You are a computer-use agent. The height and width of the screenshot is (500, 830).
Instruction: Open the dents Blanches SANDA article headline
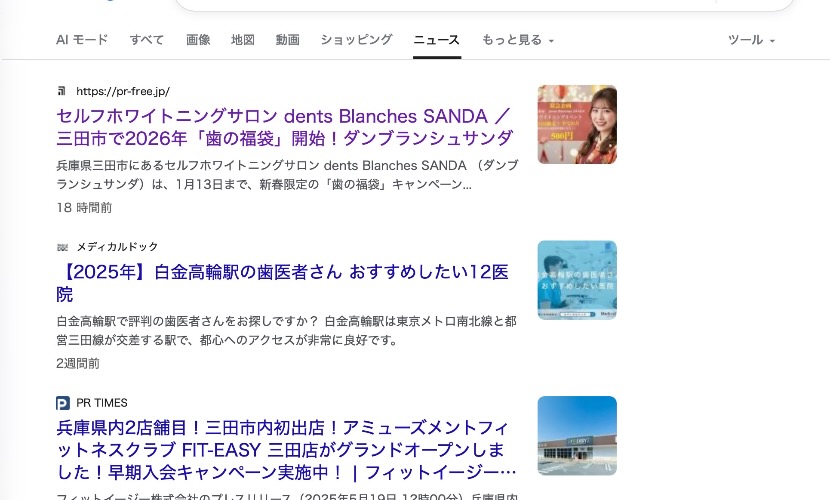tap(285, 127)
